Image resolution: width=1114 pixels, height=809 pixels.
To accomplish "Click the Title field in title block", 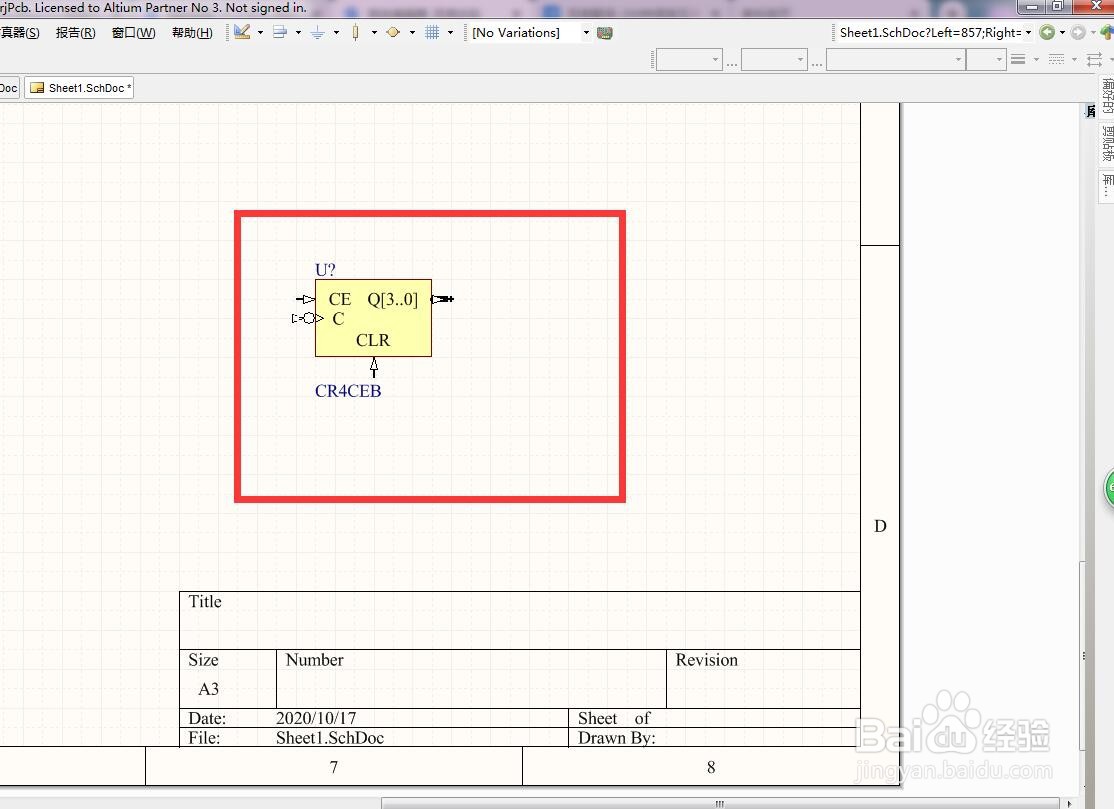I will (519, 620).
